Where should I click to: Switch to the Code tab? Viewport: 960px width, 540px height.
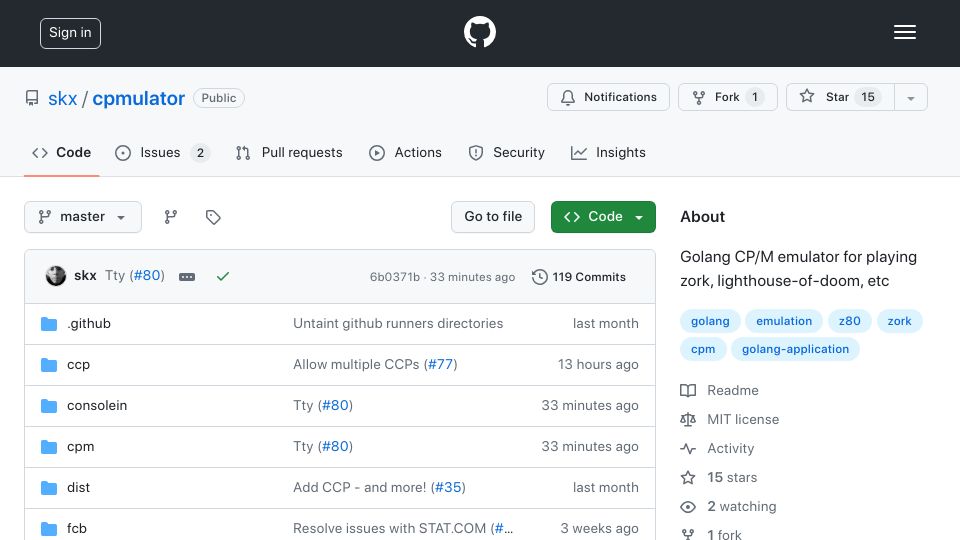click(61, 152)
